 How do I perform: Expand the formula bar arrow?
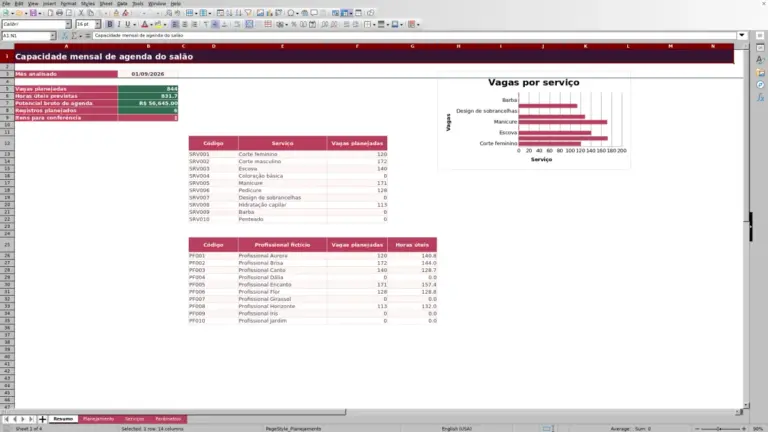[742, 35]
